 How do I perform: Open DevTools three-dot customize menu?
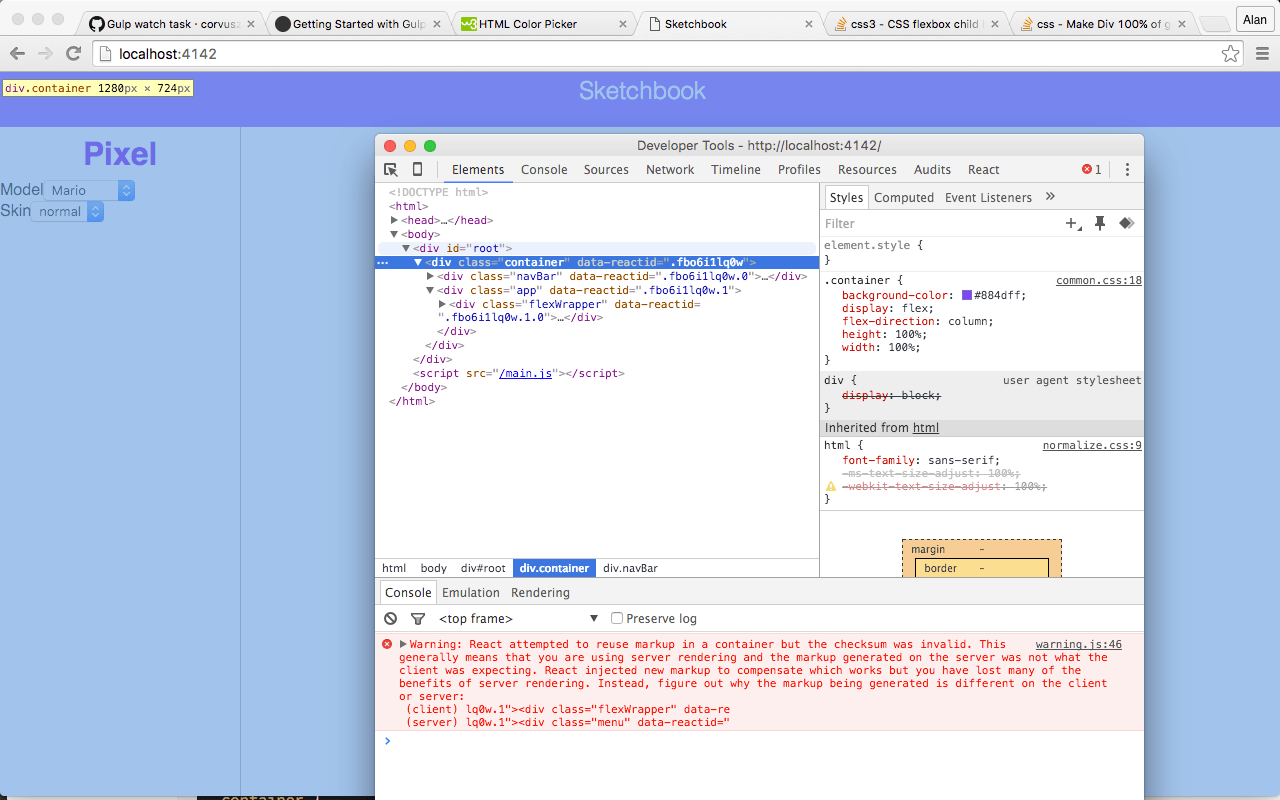pos(1127,170)
